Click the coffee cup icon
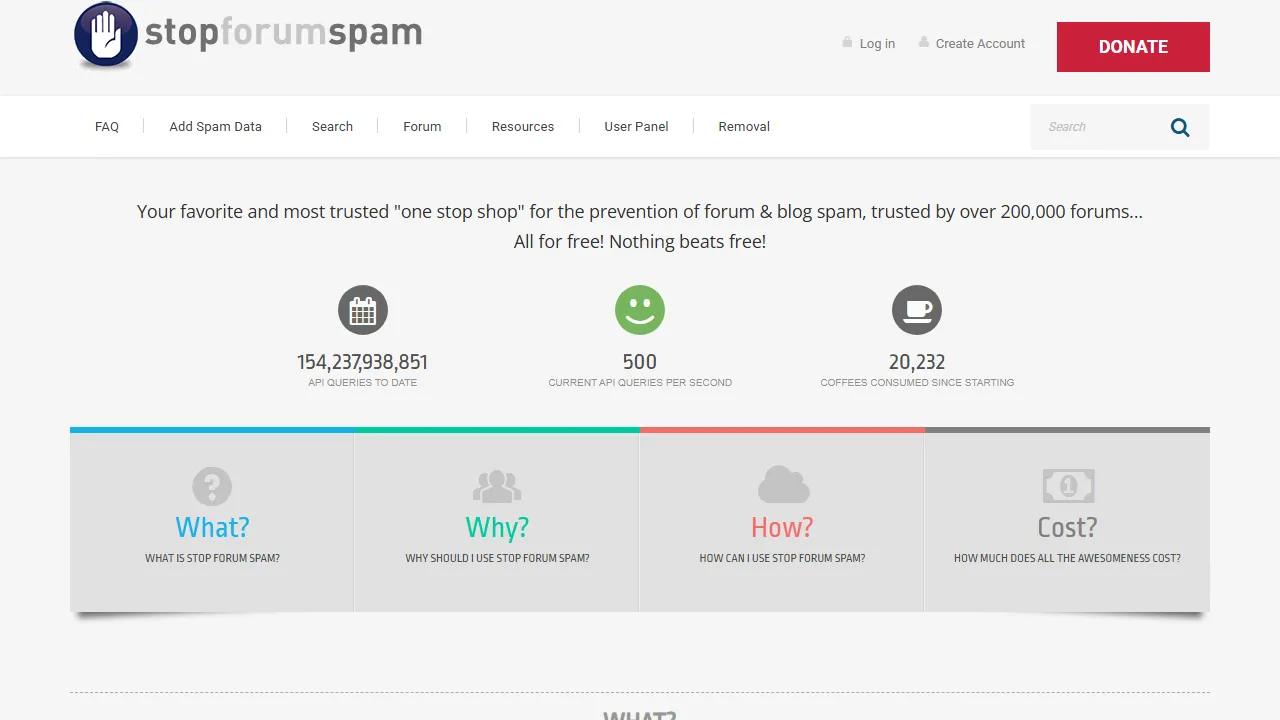Viewport: 1280px width, 720px height. pyautogui.click(x=916, y=310)
